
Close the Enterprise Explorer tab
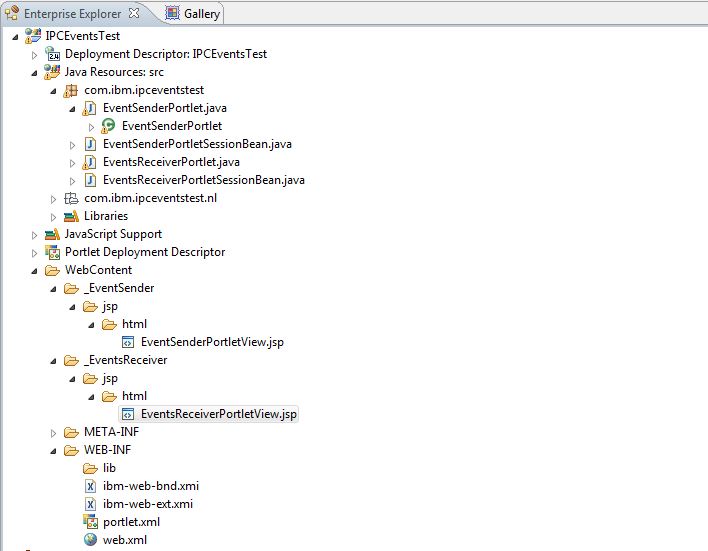pyautogui.click(x=135, y=13)
